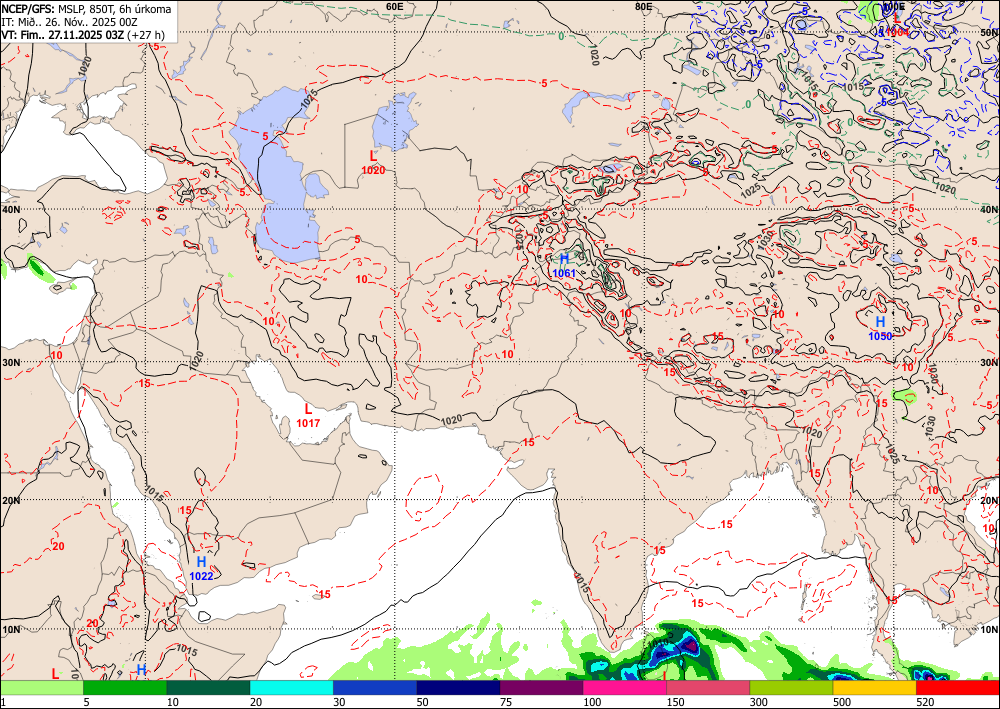Viewport: 1000px width, 709px height.
Task: Click the valid time 'VT: Fim.. 27.11.2025 03Z'
Action: [x=62, y=35]
